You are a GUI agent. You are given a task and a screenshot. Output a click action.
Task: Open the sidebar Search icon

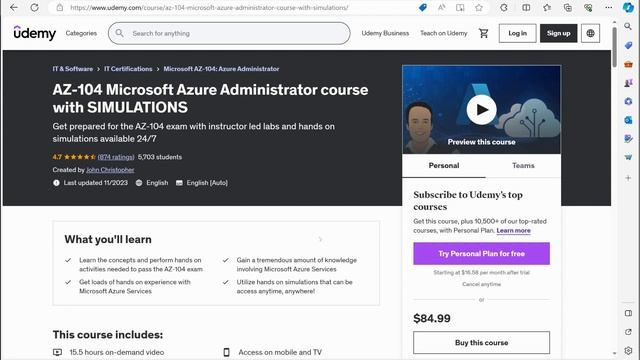(x=628, y=26)
